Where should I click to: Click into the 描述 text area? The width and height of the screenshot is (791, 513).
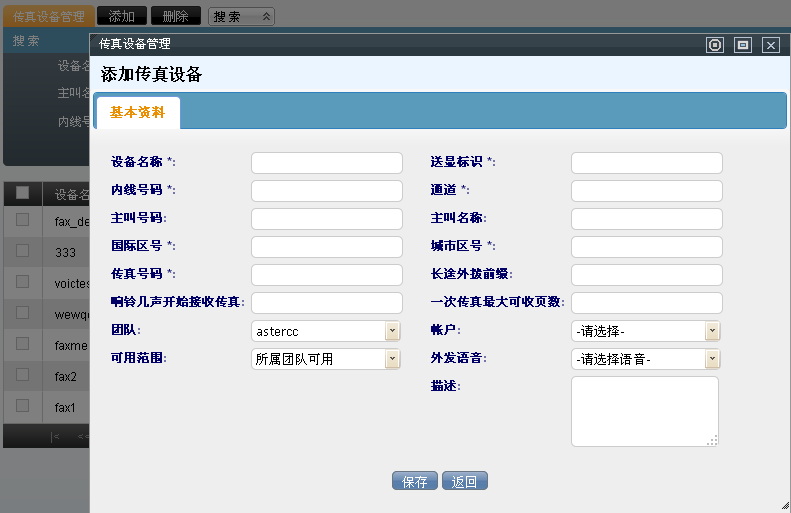click(x=644, y=411)
